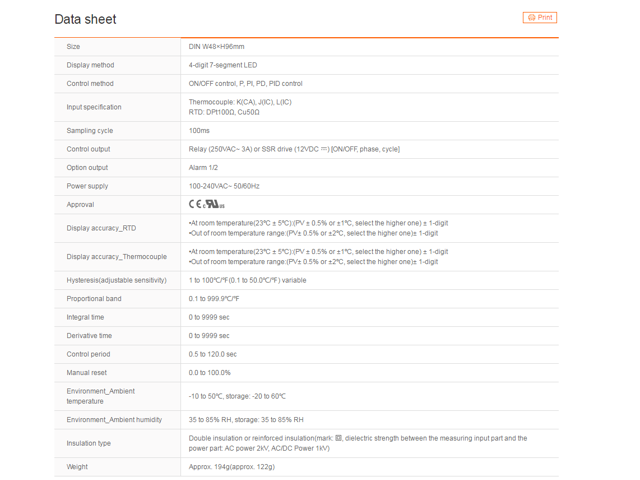This screenshot has height=480, width=640.
Task: Select the Option output Alarm 1/2 value
Action: coord(204,168)
